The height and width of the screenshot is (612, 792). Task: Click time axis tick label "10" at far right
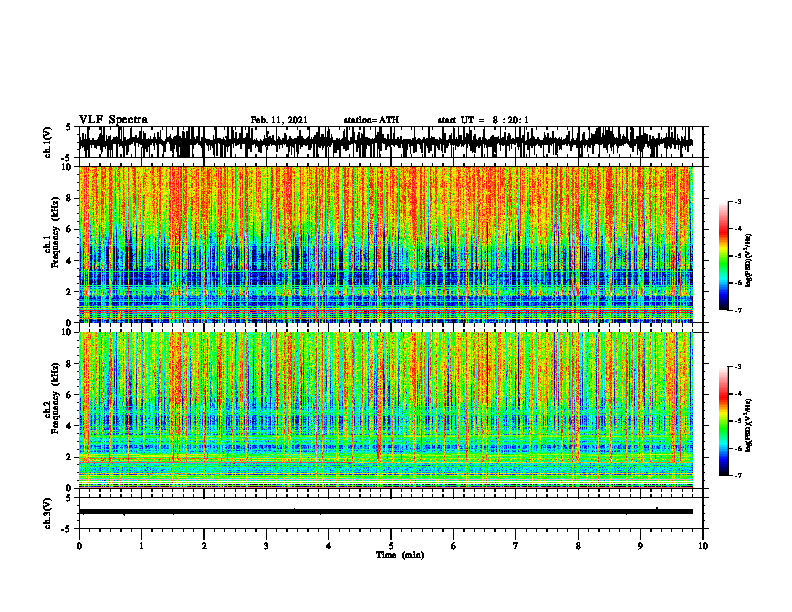[x=703, y=546]
